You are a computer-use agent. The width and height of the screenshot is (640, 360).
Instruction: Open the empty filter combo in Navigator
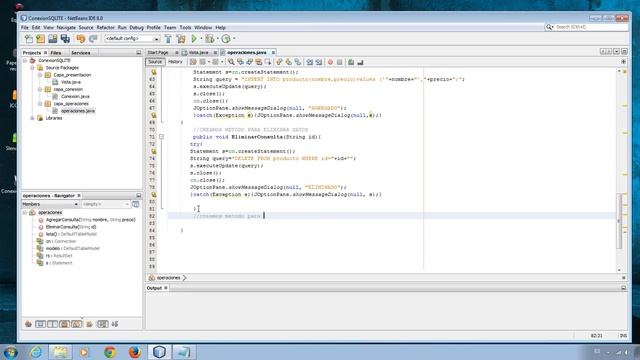tap(105, 204)
